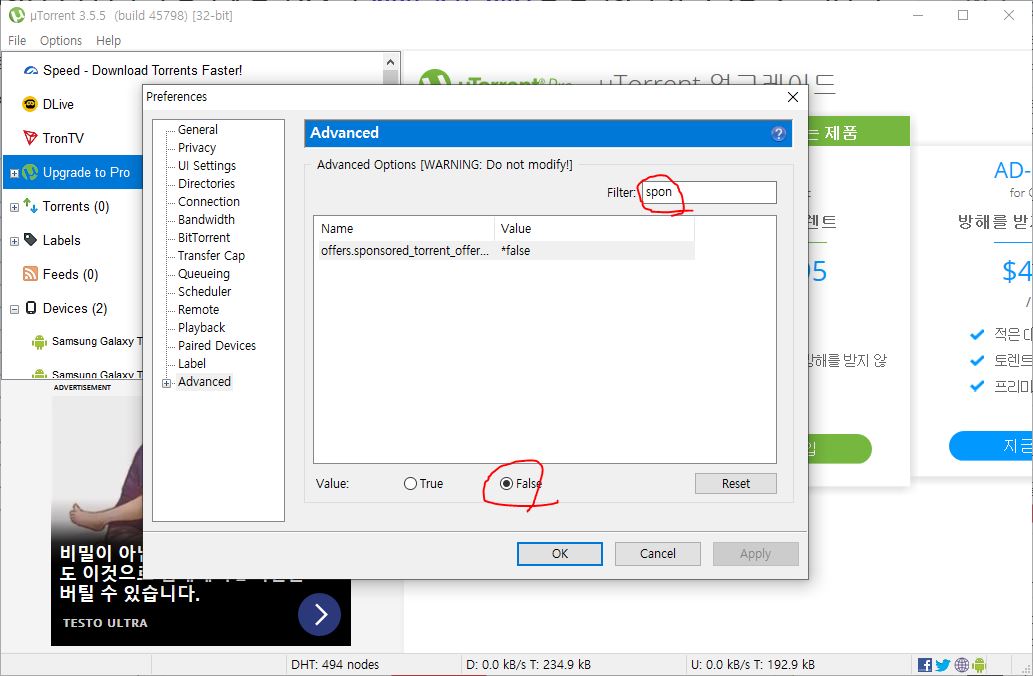Viewport: 1033px width, 676px height.
Task: Expand the Upgrade to Pro tree node
Action: 14,173
